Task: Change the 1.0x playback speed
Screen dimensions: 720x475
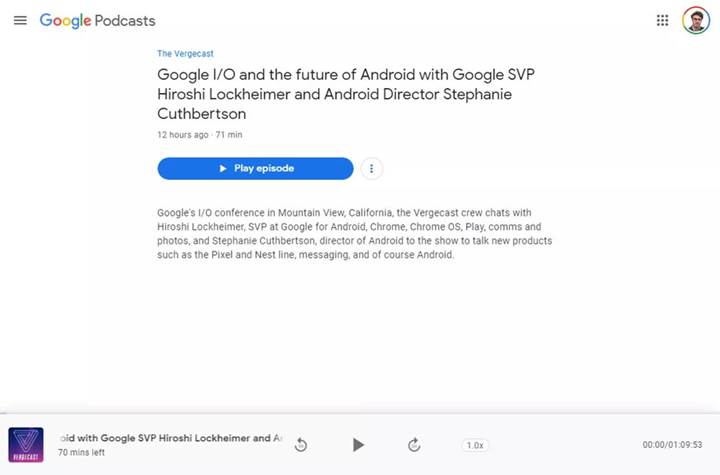Action: 475,445
